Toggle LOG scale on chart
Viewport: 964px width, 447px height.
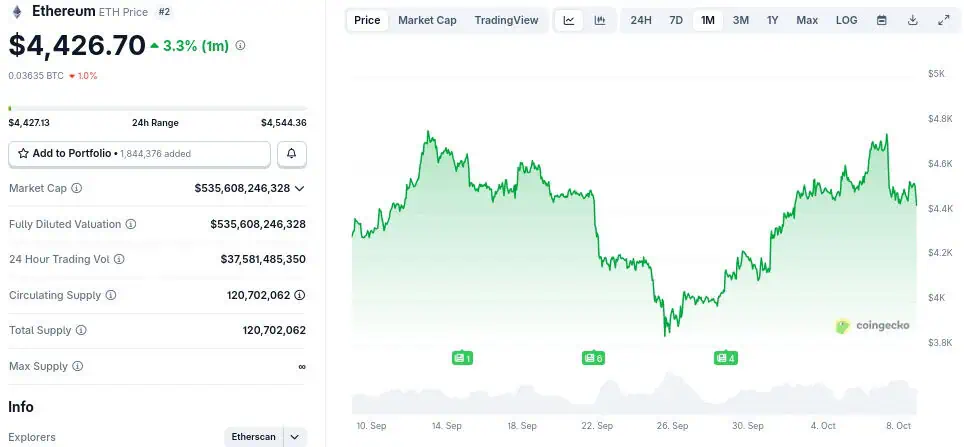[x=846, y=20]
